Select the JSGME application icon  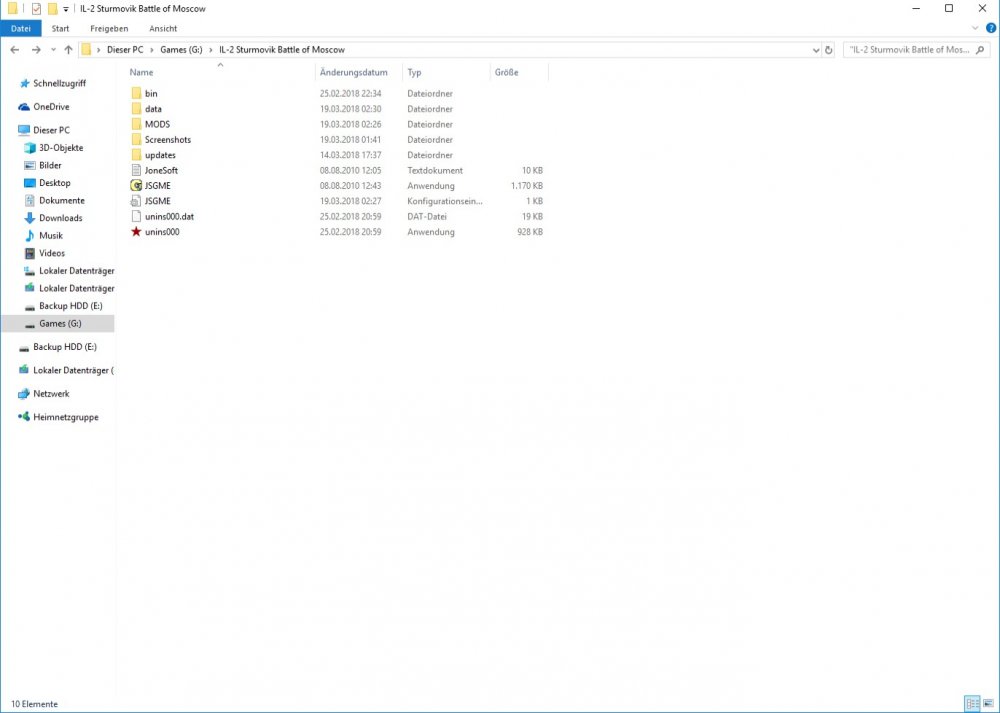point(136,186)
